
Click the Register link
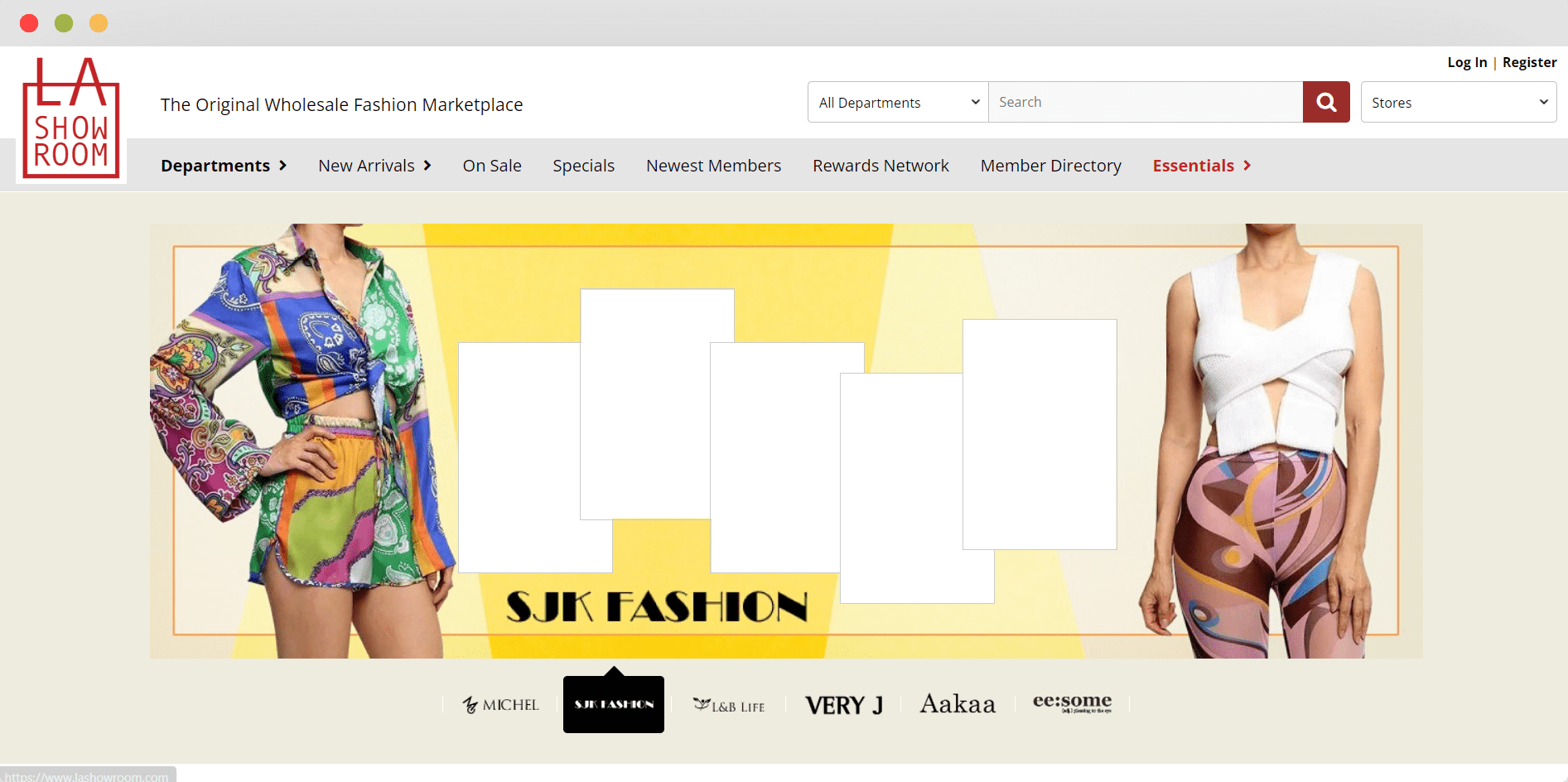click(1529, 62)
